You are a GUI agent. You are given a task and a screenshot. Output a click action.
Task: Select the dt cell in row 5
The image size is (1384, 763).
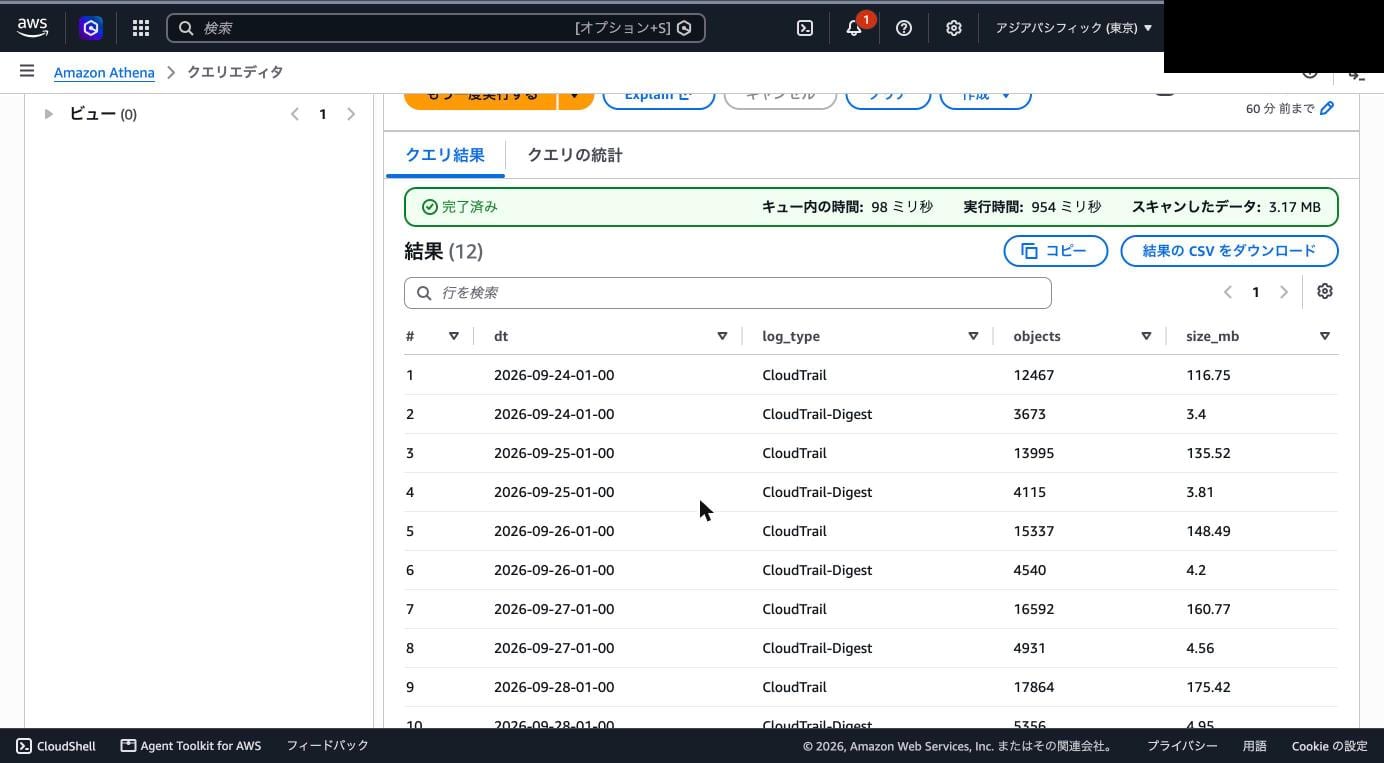pyautogui.click(x=554, y=531)
